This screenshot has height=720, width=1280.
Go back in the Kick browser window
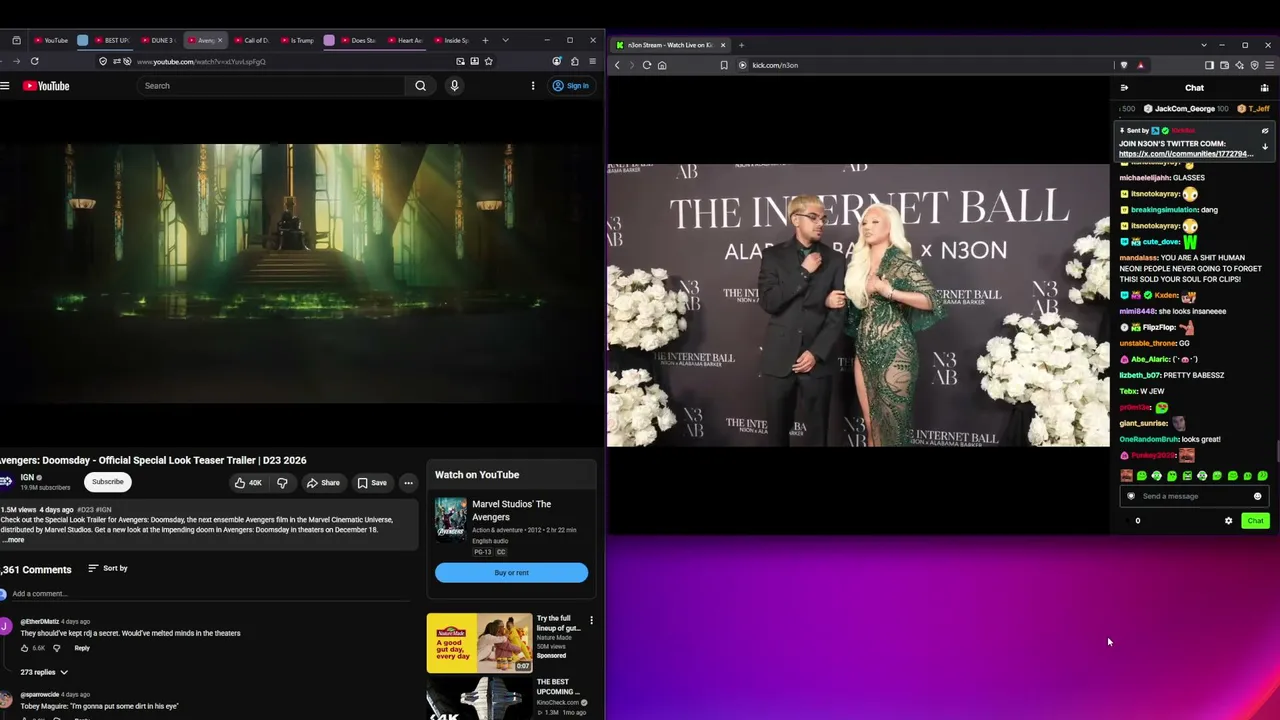coord(617,65)
